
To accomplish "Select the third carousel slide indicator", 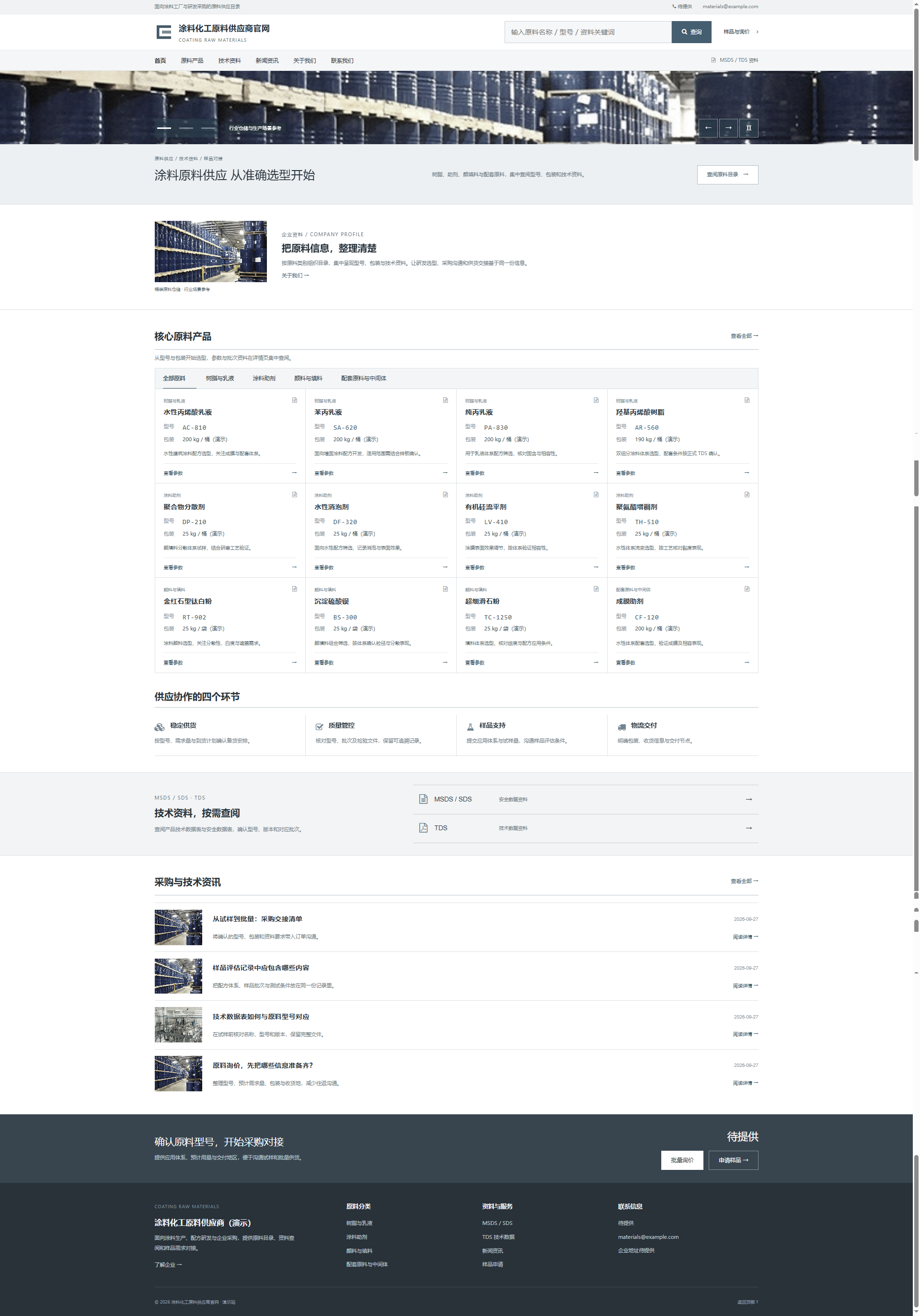I will pos(208,128).
